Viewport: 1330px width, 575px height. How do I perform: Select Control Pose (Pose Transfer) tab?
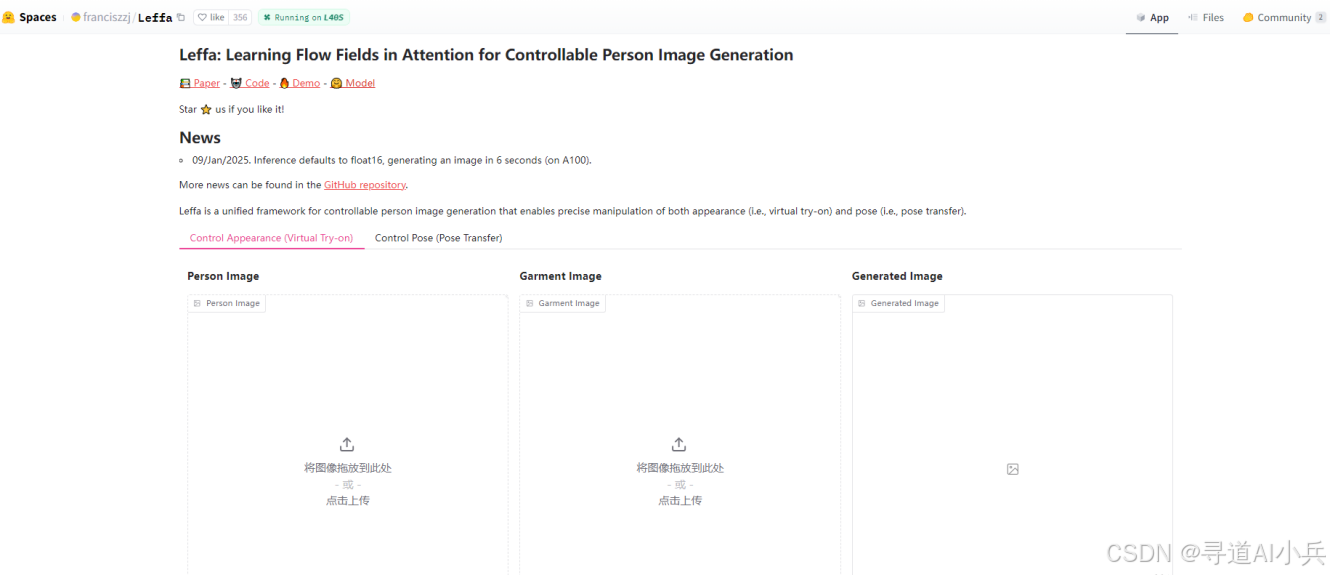coord(438,238)
